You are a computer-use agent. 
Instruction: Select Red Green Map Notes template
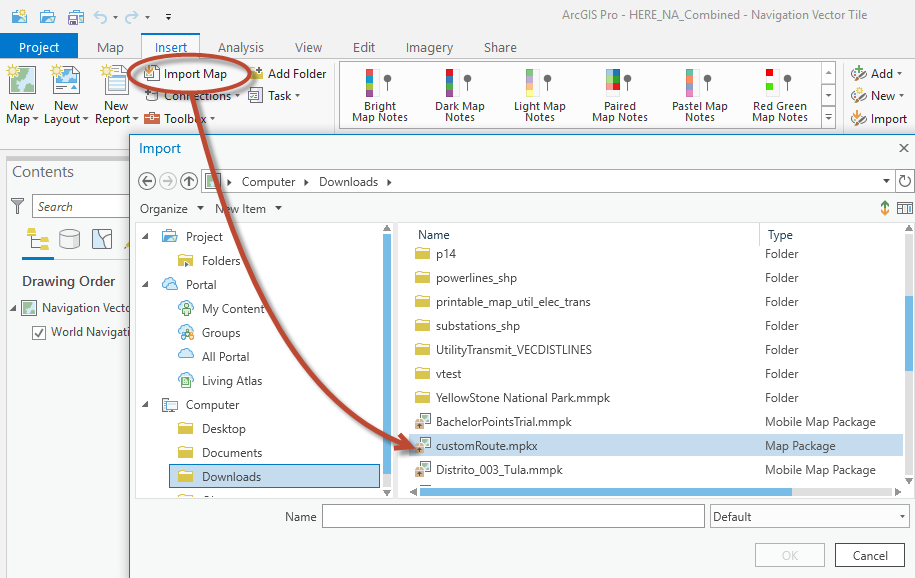[780, 95]
